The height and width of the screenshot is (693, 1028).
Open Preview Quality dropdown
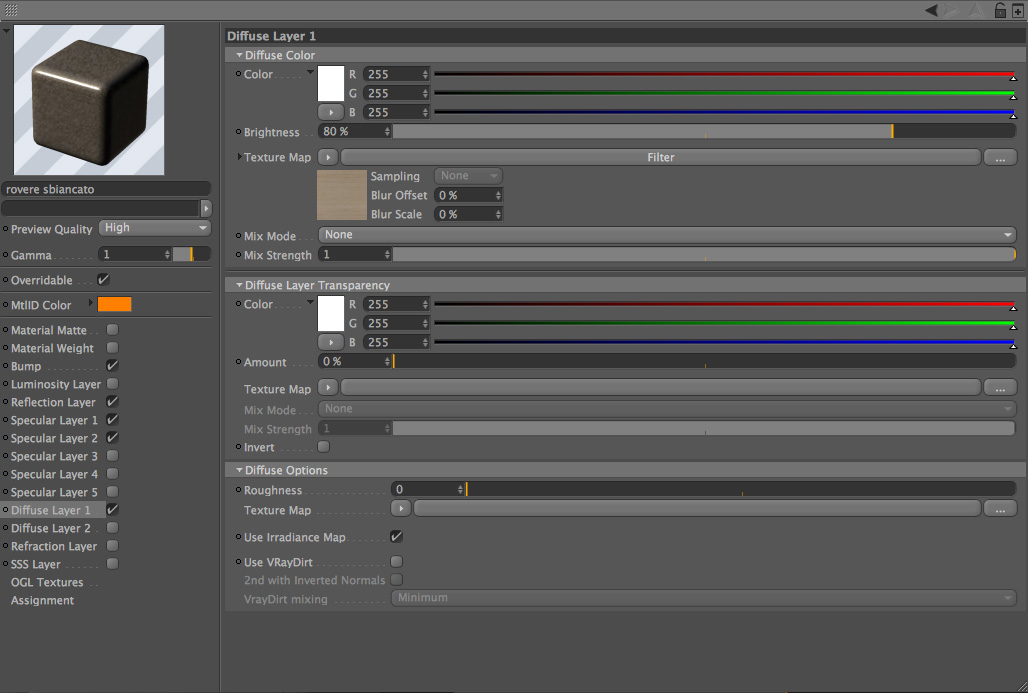155,228
